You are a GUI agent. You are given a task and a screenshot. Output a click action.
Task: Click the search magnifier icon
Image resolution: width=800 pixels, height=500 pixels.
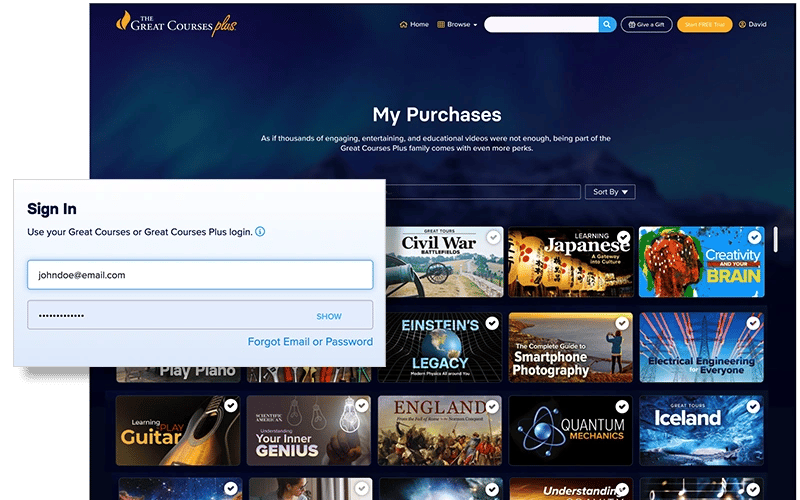[x=607, y=24]
